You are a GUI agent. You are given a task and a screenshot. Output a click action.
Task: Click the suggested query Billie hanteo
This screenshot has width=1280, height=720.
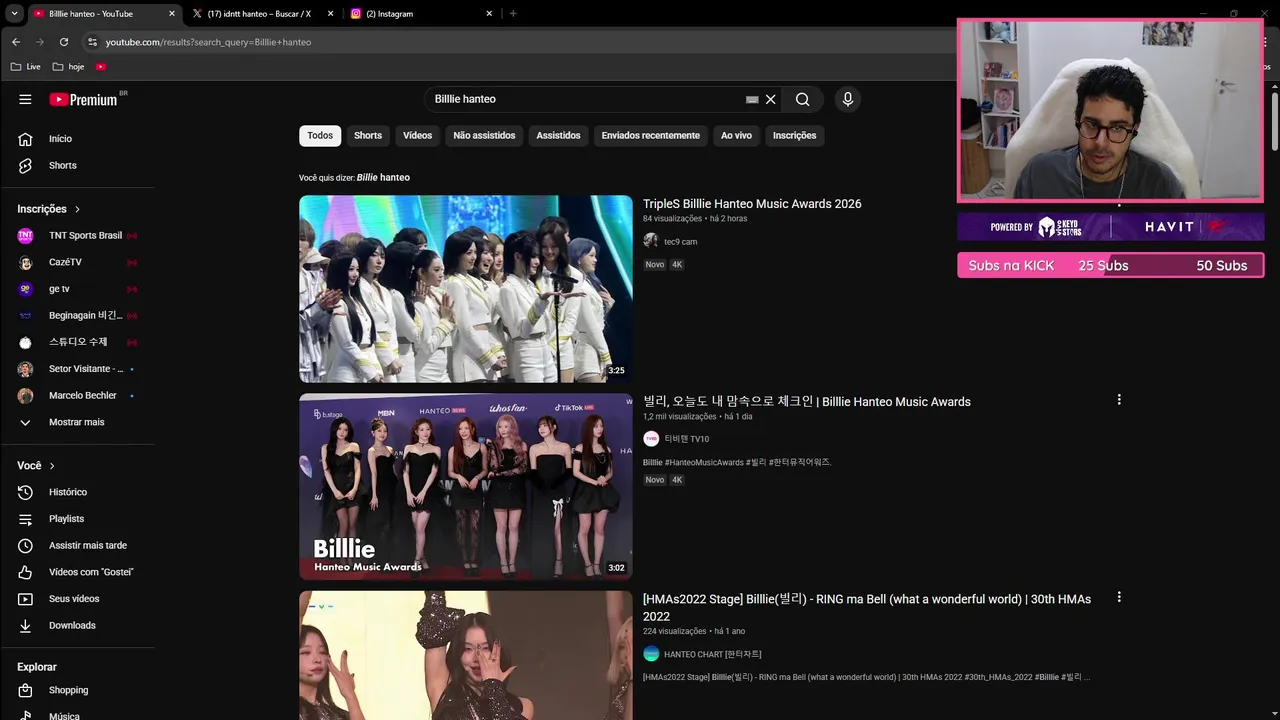click(x=383, y=177)
